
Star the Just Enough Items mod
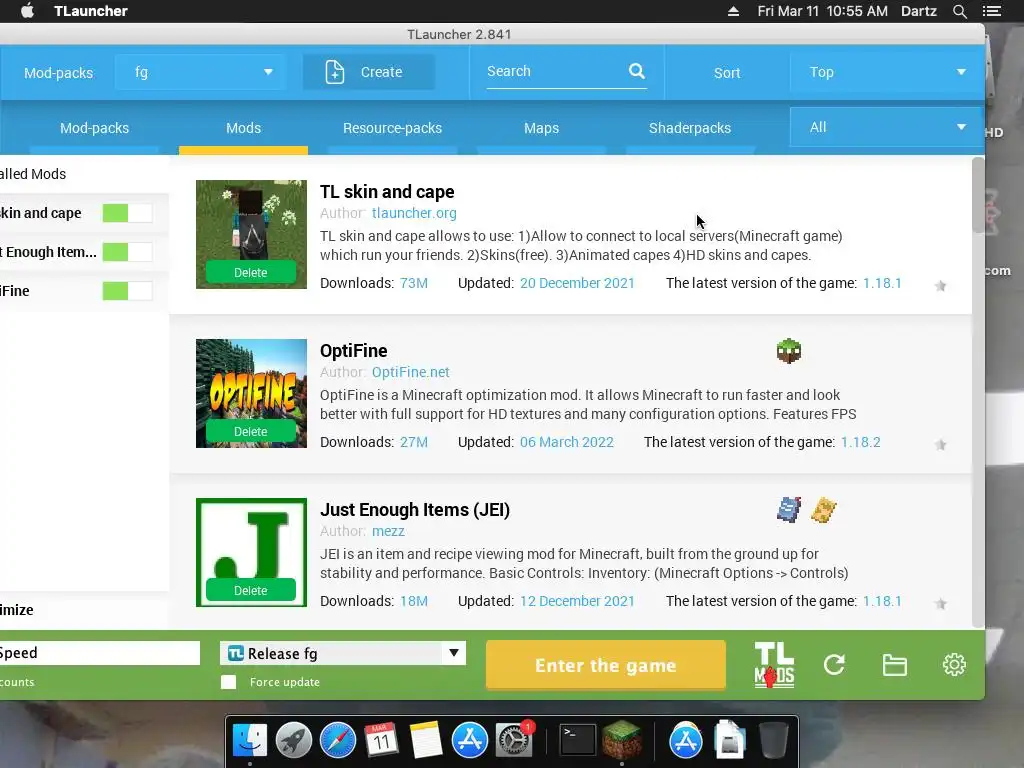[940, 603]
